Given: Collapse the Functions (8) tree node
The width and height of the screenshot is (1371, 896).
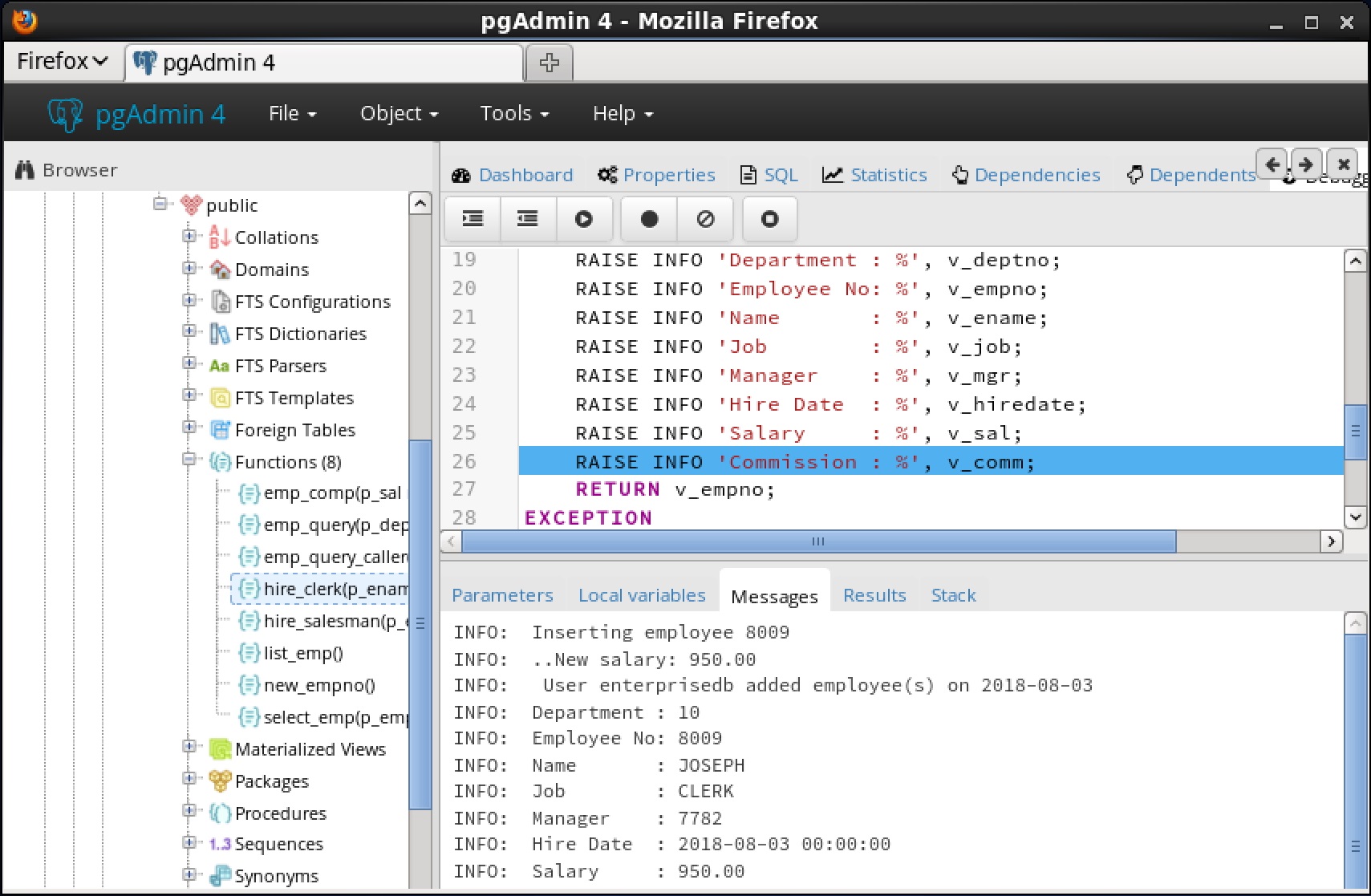Looking at the screenshot, I should (189, 460).
